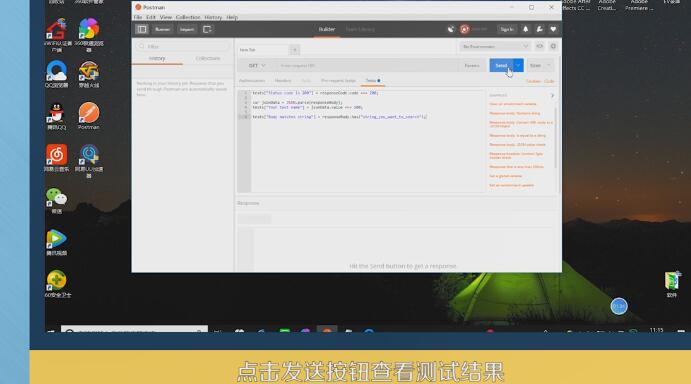Open the colorful 360 browser desktop icon

click(89, 34)
